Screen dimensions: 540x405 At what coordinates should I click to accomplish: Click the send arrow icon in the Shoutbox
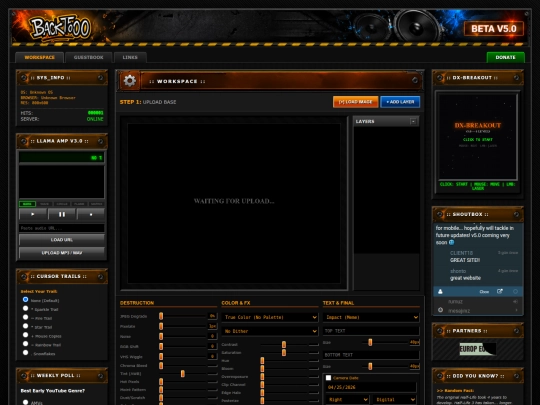pos(516,310)
